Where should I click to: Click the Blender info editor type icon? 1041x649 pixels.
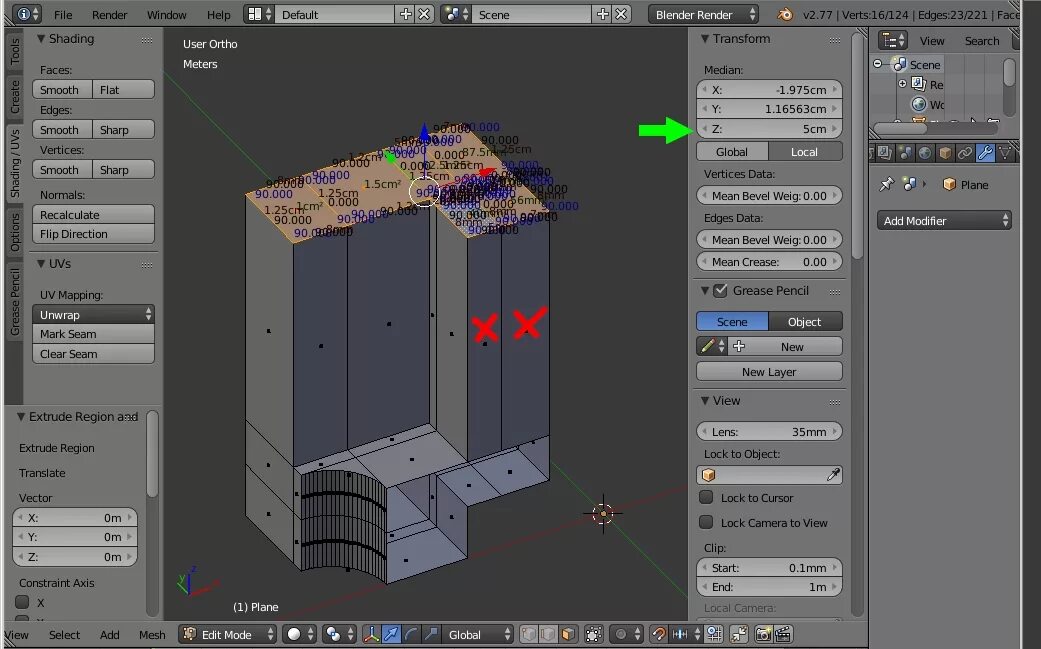(x=27, y=14)
